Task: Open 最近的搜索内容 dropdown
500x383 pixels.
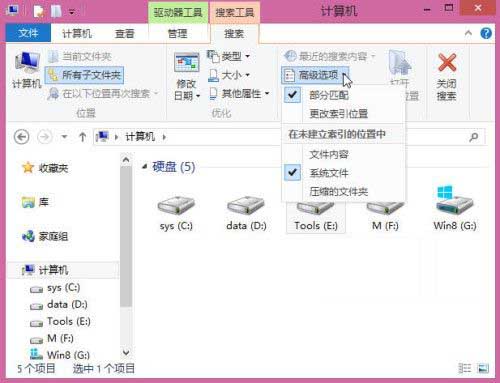Action: (x=329, y=56)
